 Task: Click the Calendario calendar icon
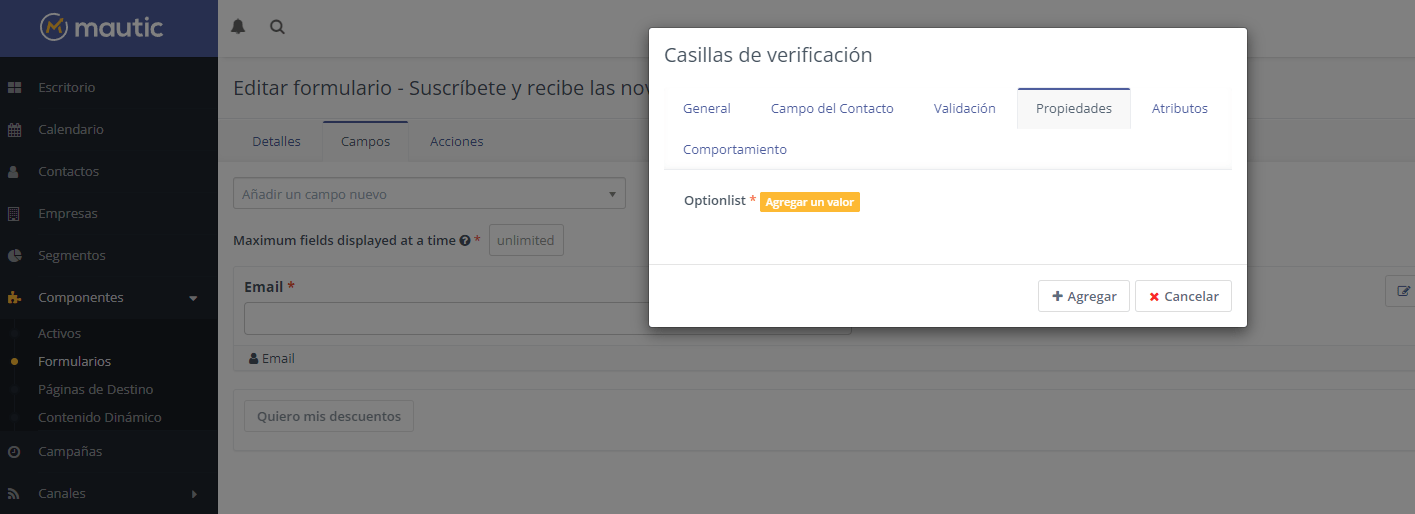[x=15, y=130]
